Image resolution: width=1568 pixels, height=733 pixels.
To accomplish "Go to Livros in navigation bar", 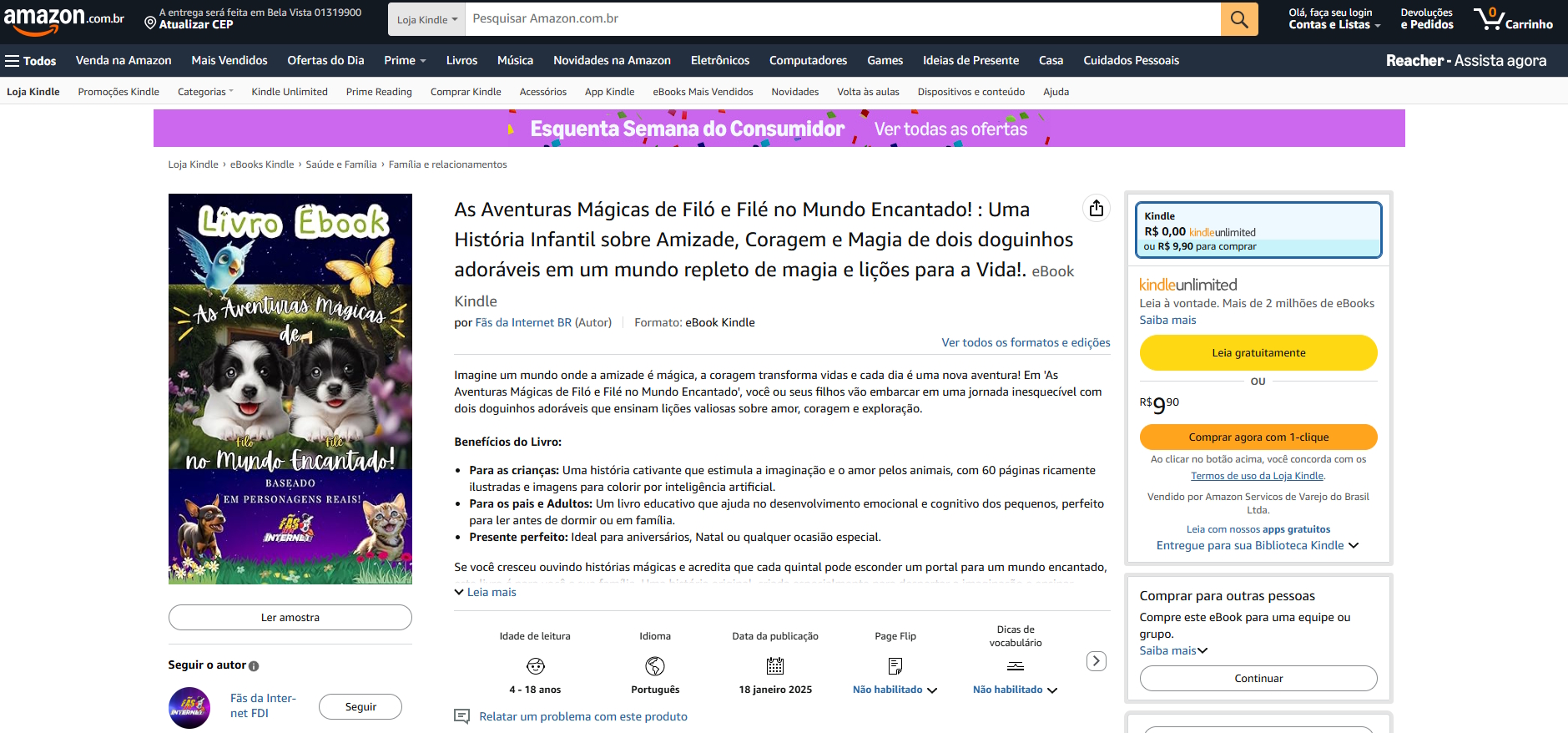I will pos(461,61).
